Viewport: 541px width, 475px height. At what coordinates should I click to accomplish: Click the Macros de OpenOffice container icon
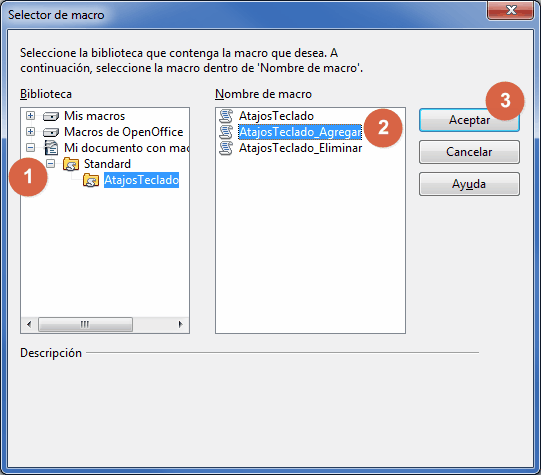[x=51, y=132]
